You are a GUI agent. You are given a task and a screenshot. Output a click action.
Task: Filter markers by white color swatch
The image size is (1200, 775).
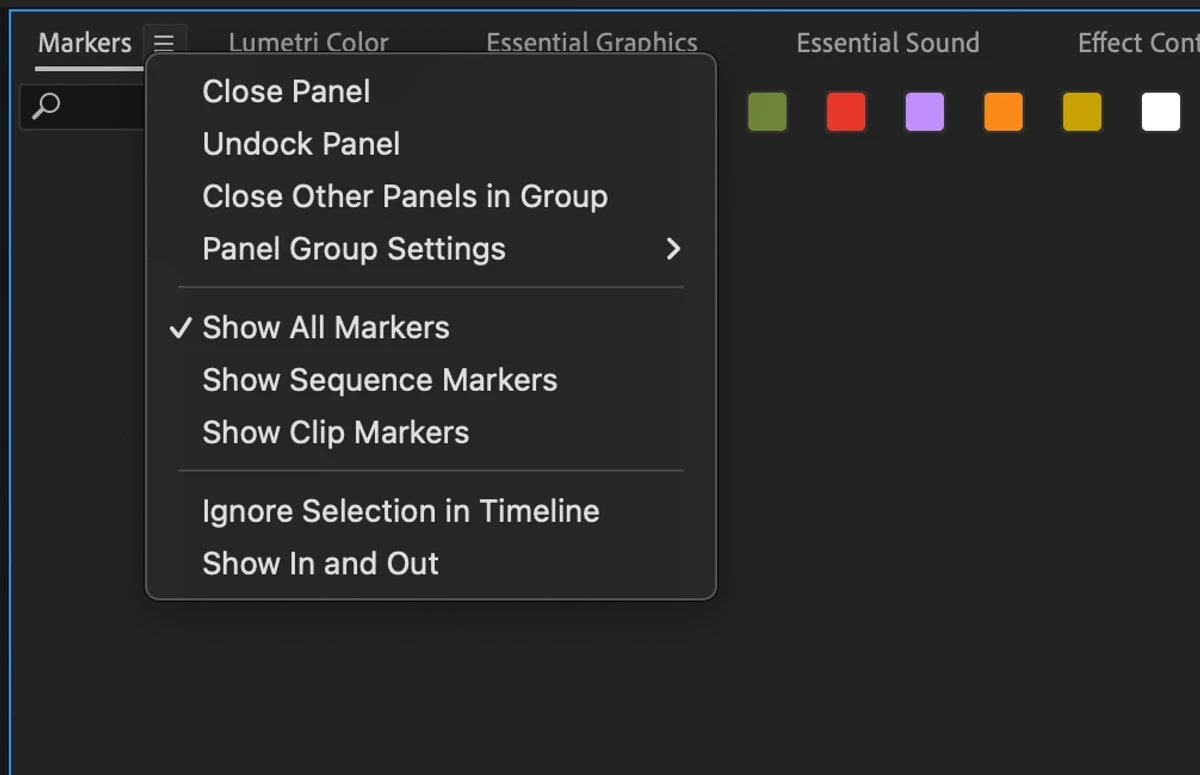[1161, 112]
